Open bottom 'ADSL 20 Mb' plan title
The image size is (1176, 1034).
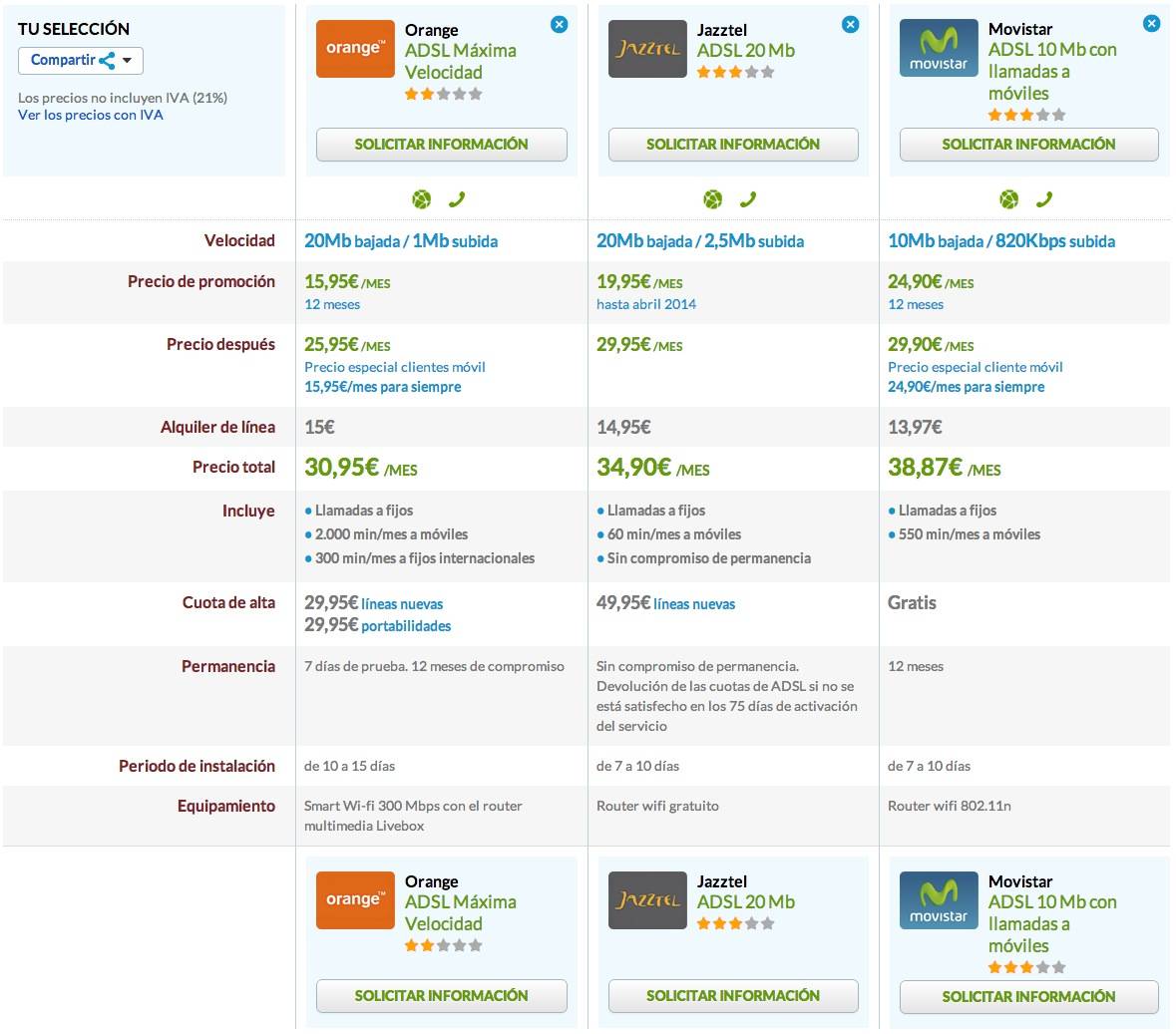coord(745,902)
